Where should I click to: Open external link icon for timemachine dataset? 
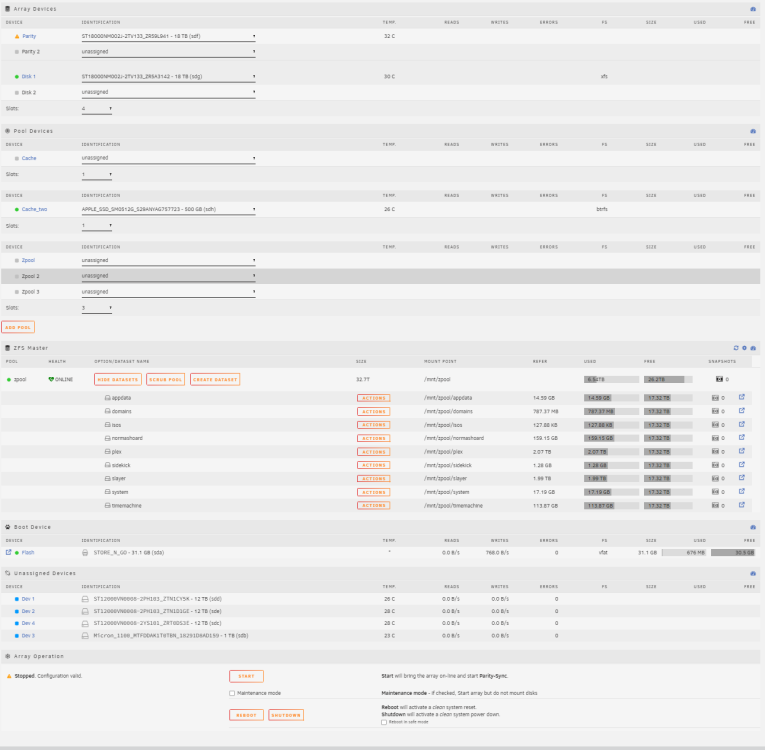[742, 505]
